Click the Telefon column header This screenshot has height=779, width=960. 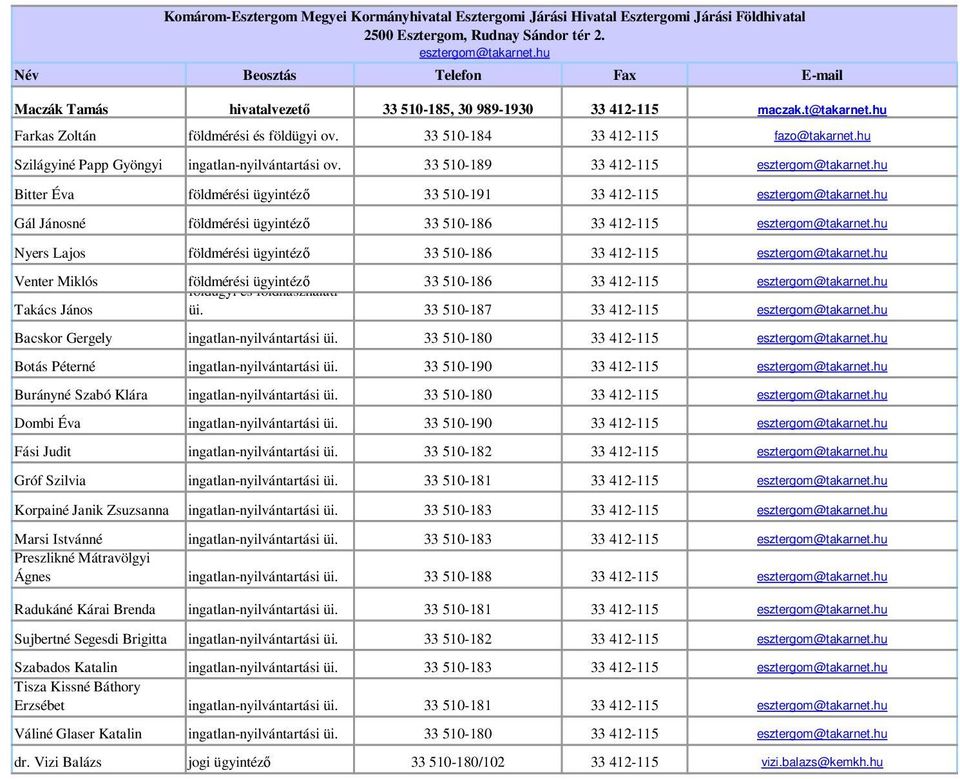click(x=458, y=75)
